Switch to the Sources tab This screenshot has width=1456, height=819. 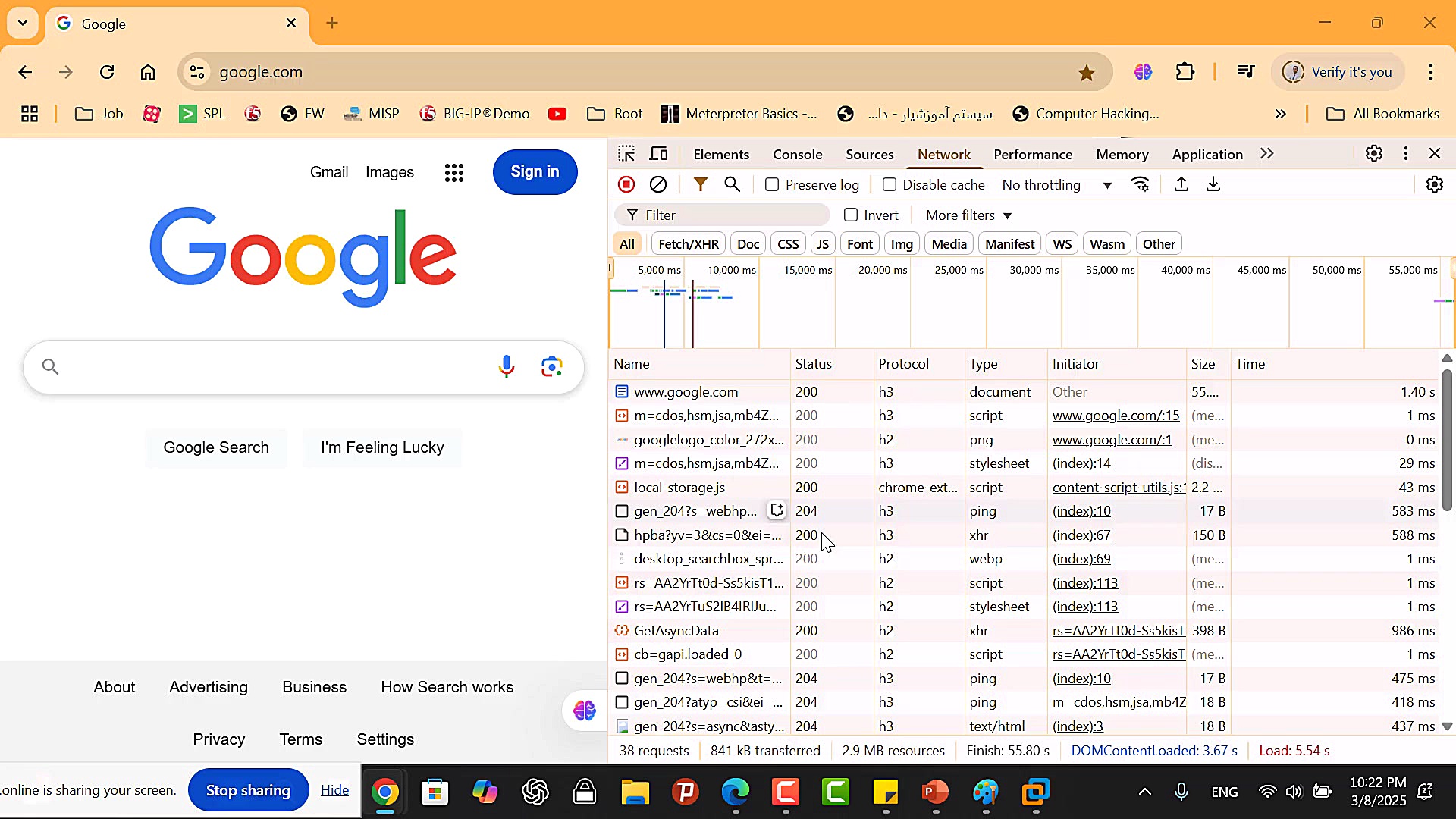pyautogui.click(x=870, y=155)
